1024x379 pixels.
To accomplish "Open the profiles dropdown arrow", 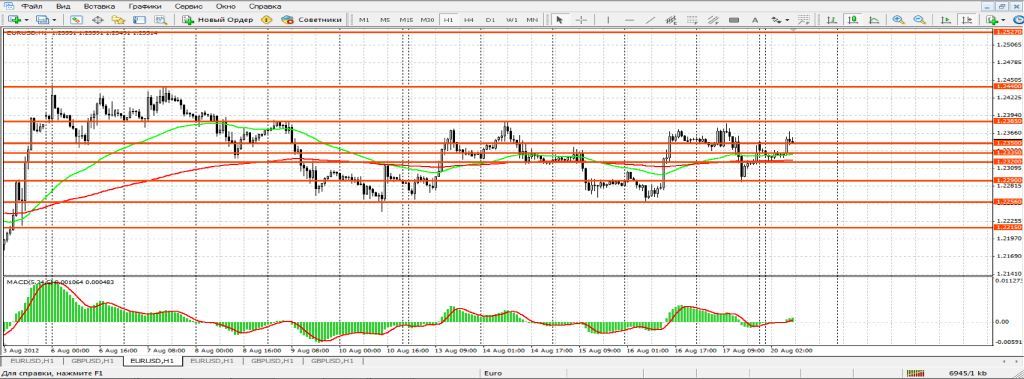I will 54,20.
